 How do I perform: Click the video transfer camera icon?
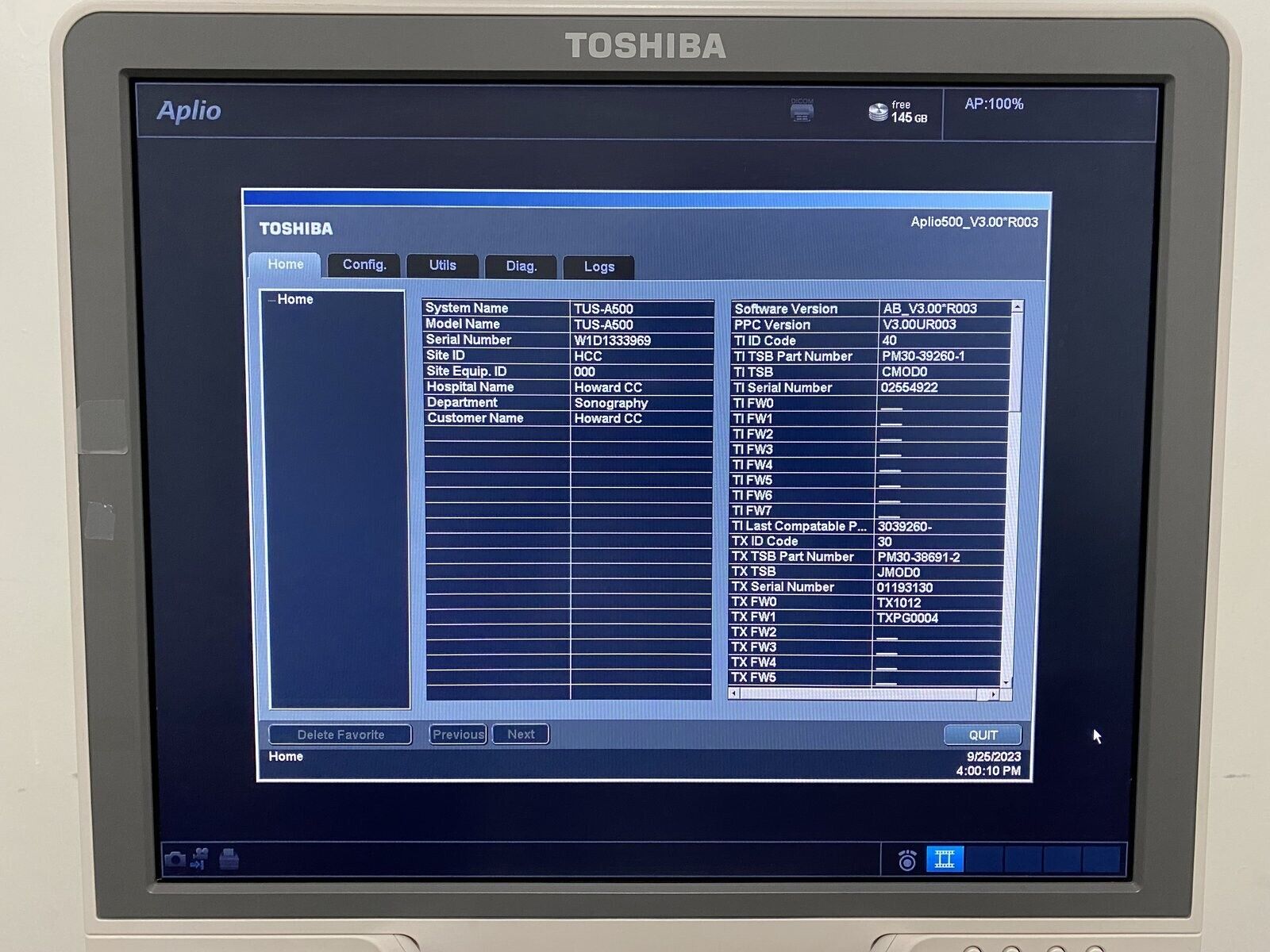200,858
